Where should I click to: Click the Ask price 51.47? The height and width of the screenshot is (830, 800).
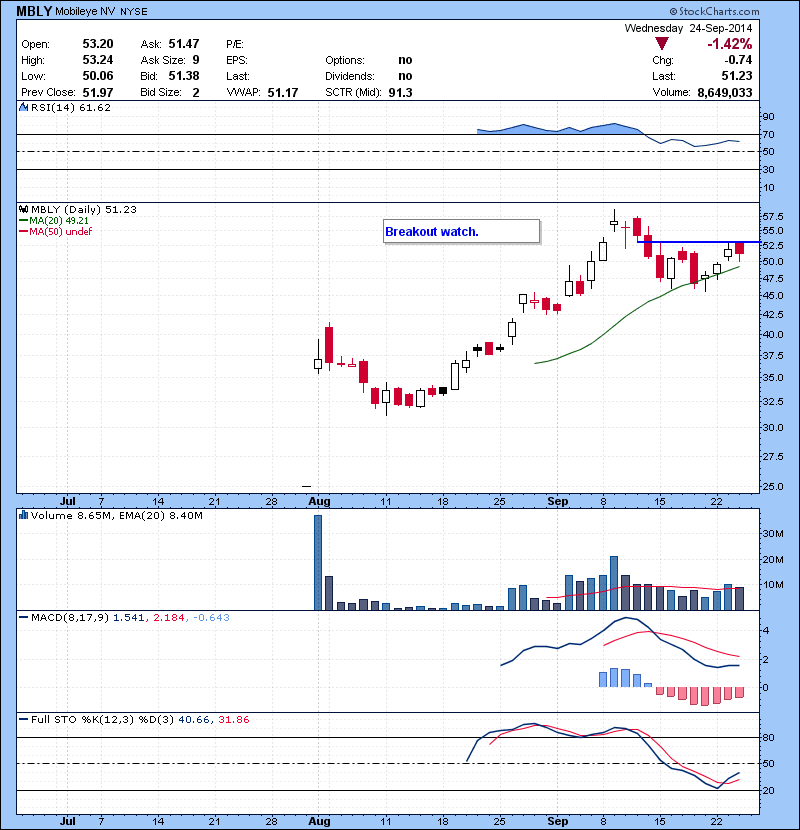(x=184, y=44)
